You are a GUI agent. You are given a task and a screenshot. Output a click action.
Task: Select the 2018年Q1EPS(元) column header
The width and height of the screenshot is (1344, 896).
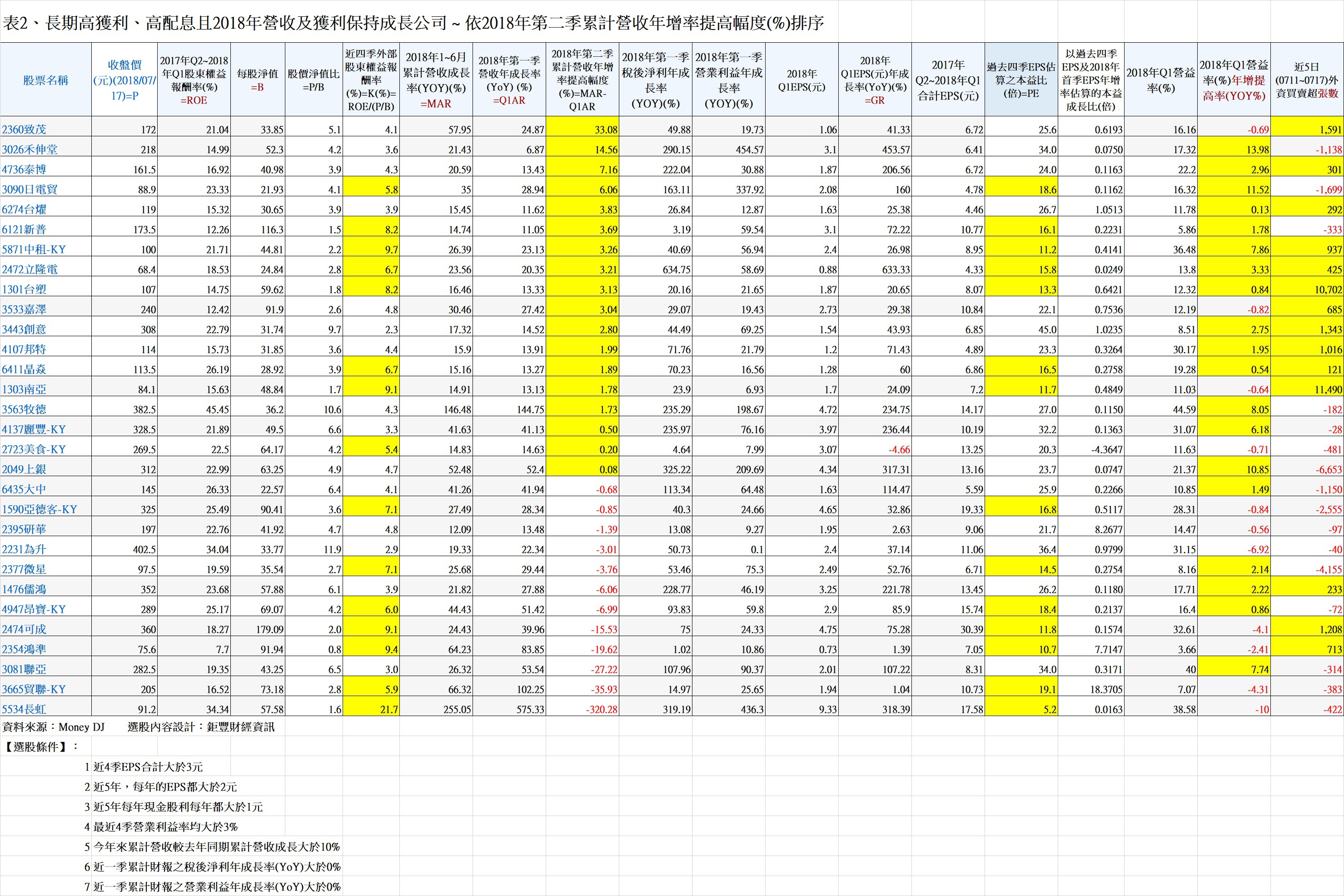coord(801,80)
